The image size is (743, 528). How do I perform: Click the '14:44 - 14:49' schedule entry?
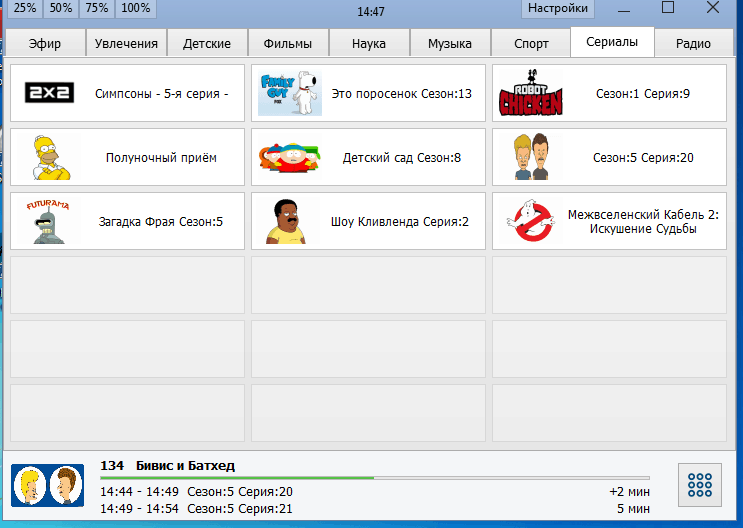[x=196, y=492]
